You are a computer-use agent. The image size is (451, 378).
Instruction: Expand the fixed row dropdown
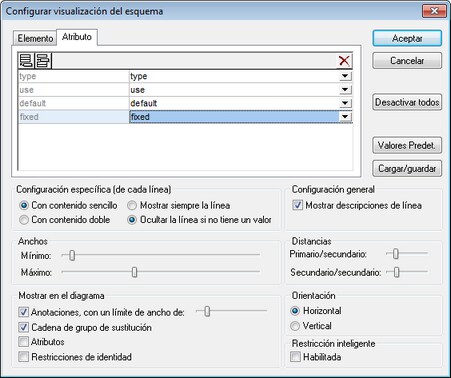click(345, 117)
